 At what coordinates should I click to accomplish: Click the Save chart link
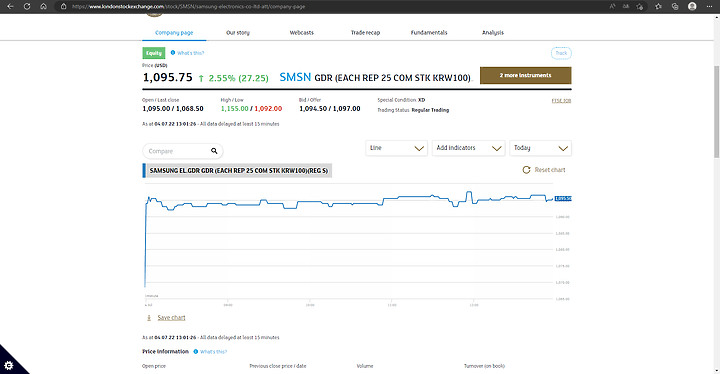171,317
